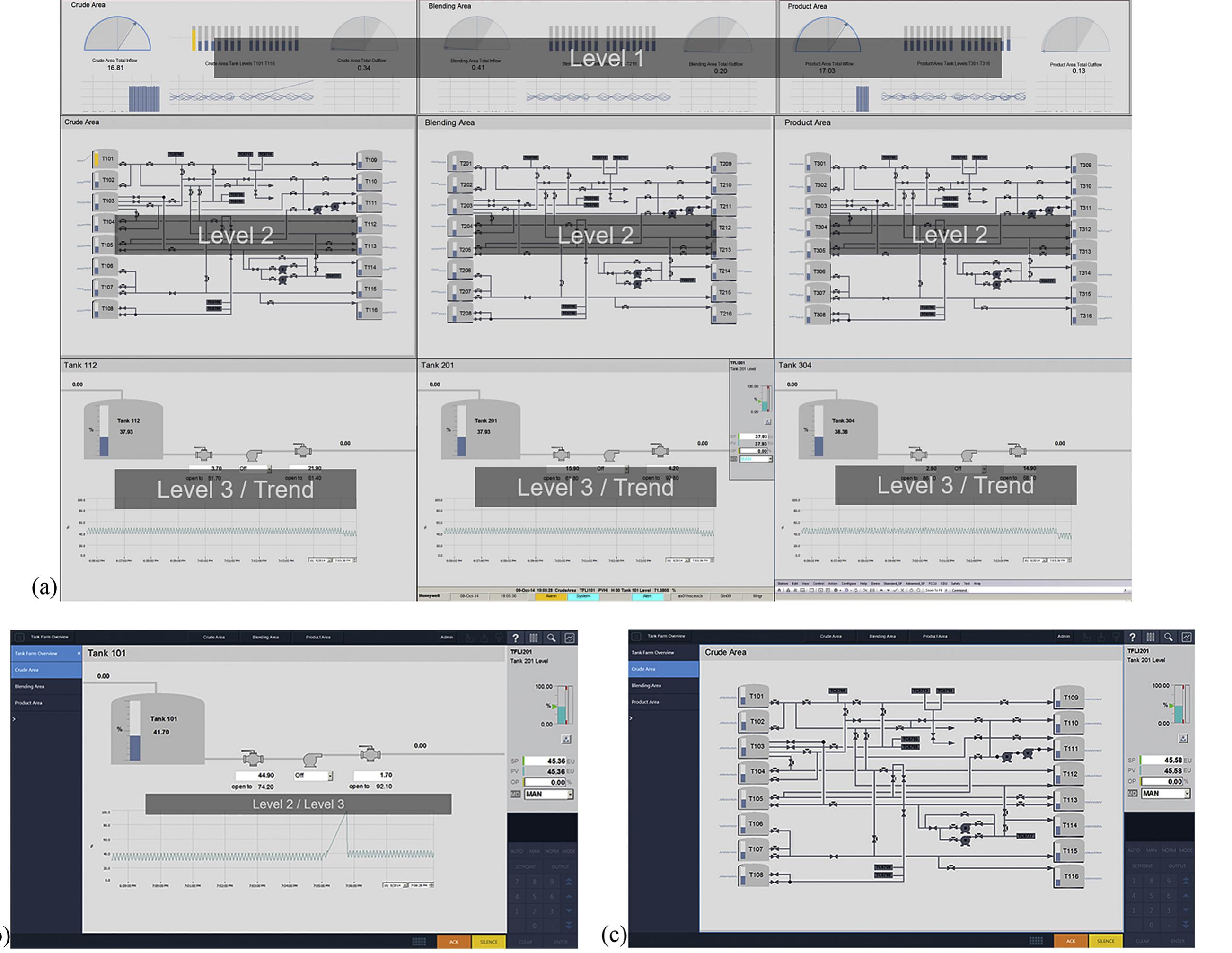Open trend chart icon in Tank 101 window

(570, 638)
